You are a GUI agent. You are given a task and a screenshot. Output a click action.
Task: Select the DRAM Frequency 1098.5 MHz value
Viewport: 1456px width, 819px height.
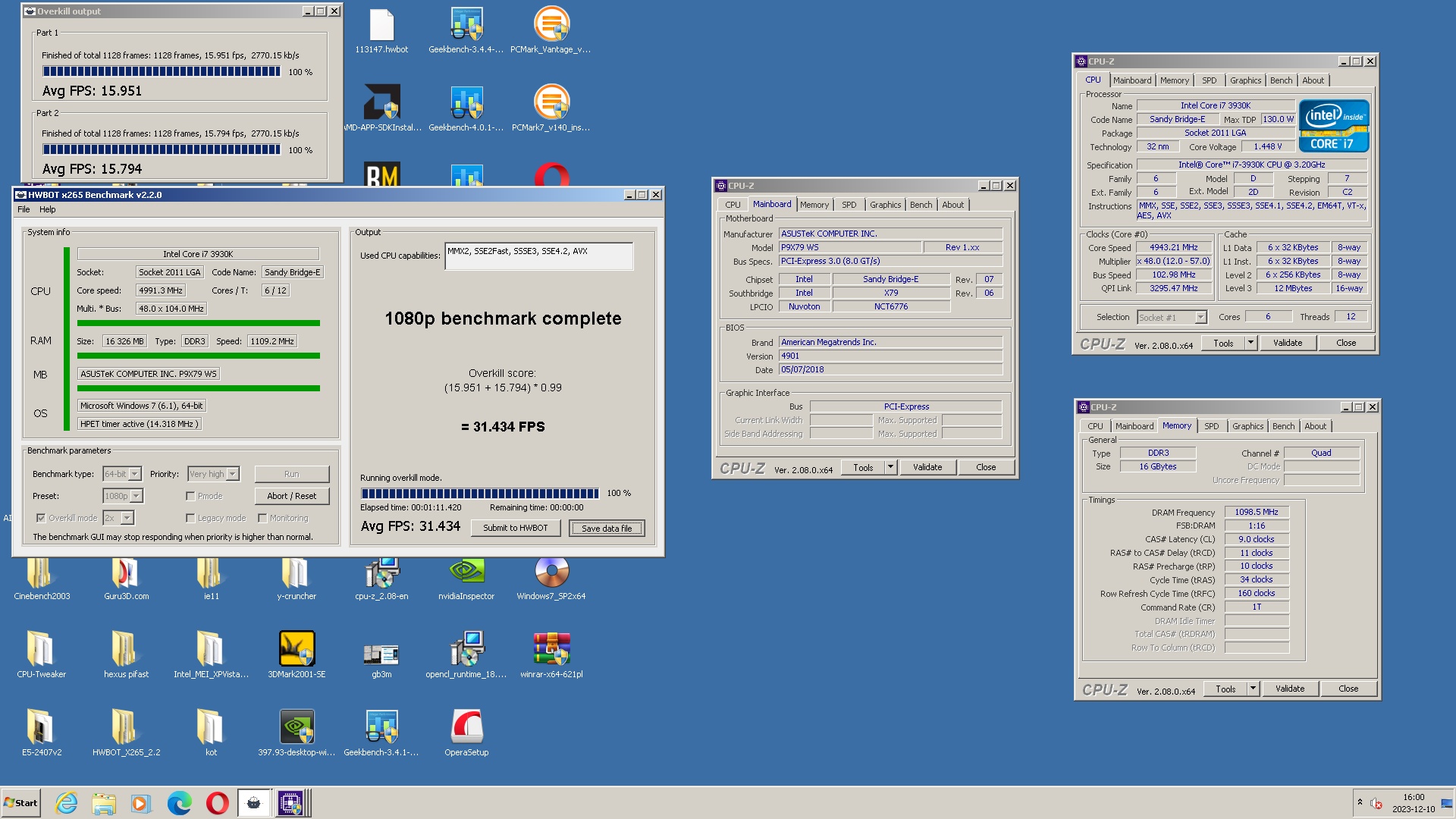point(1257,513)
